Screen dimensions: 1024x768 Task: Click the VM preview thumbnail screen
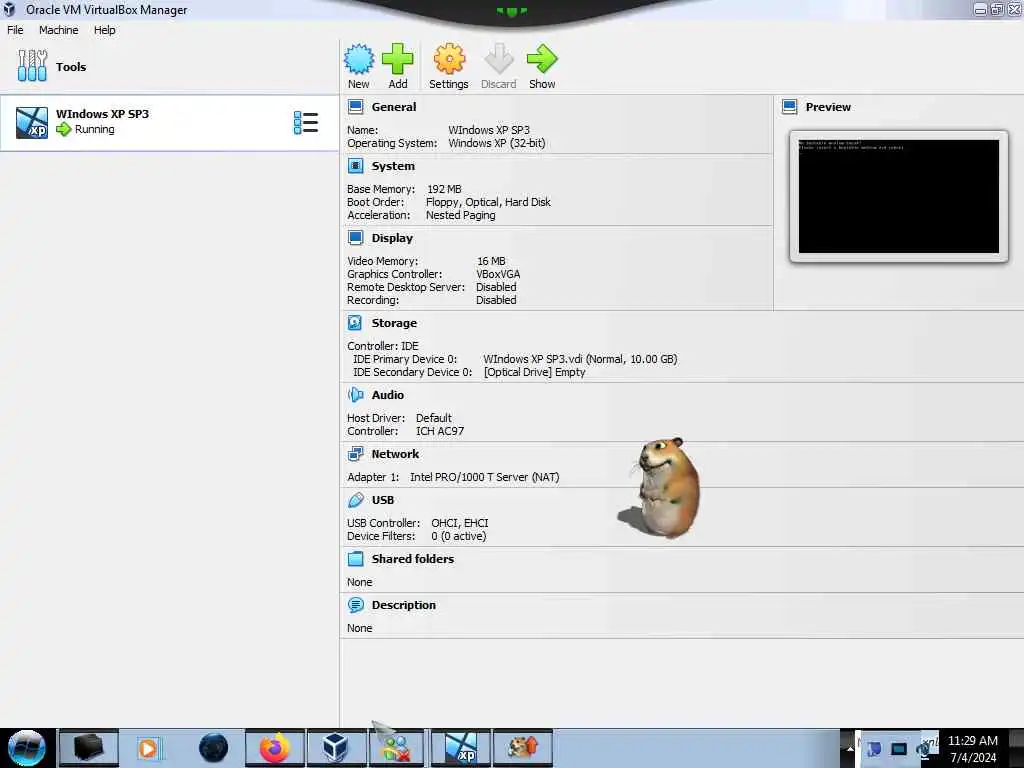coord(899,196)
